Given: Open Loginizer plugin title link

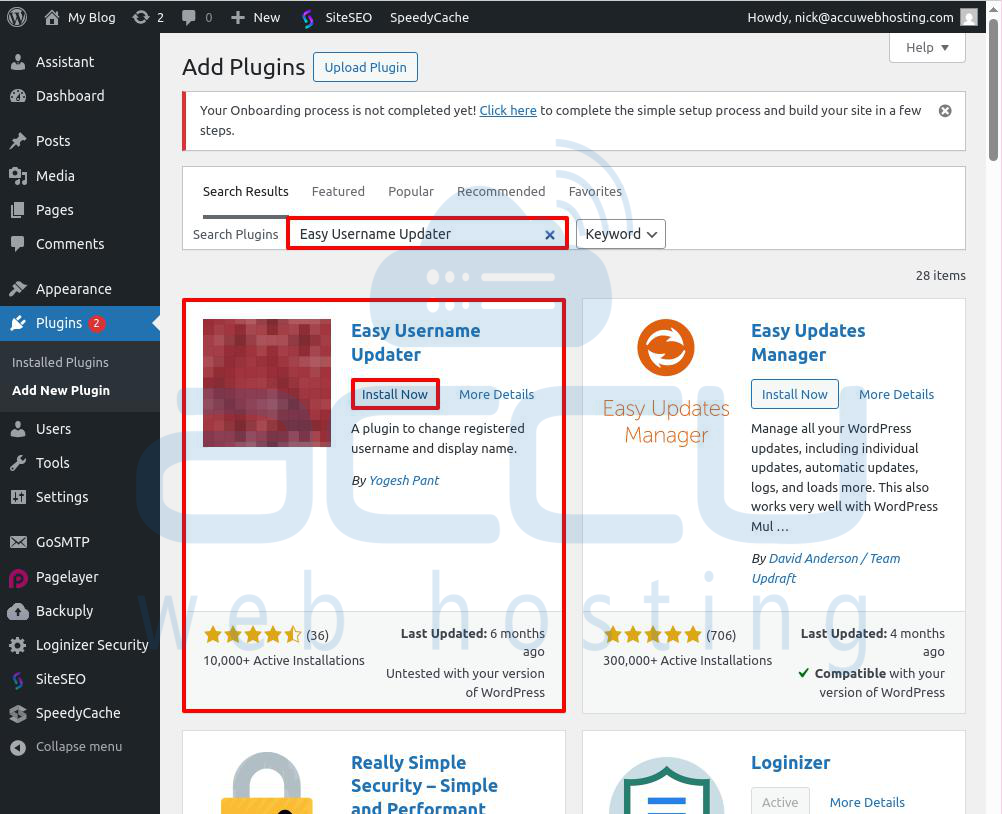Looking at the screenshot, I should coord(790,762).
